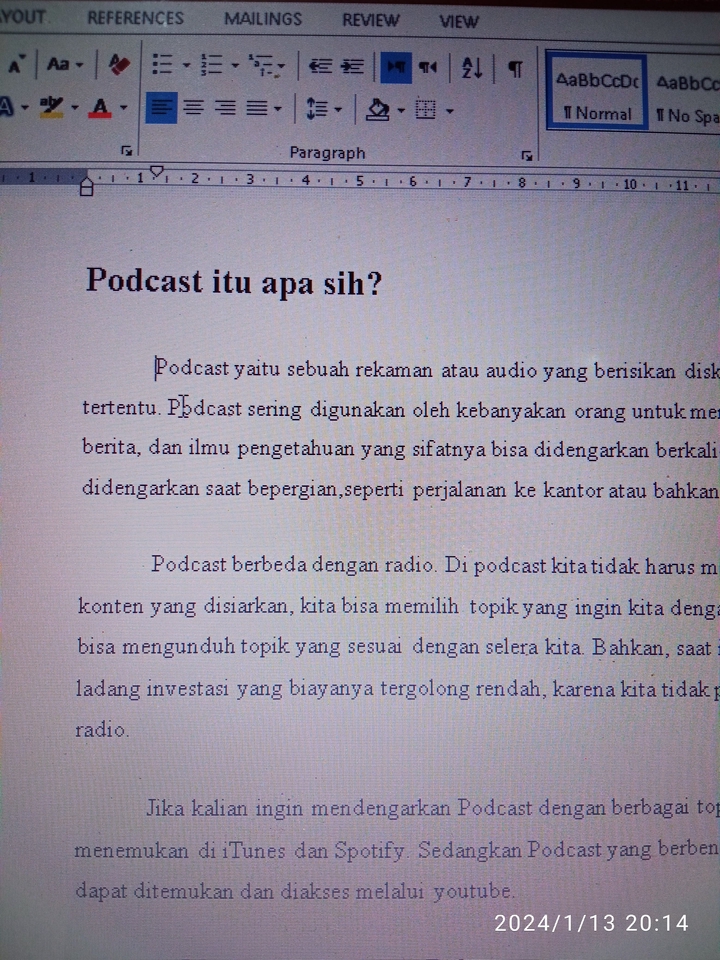Screen dimensions: 720x960
Task: Toggle Align Right paragraph alignment
Action: click(x=225, y=108)
